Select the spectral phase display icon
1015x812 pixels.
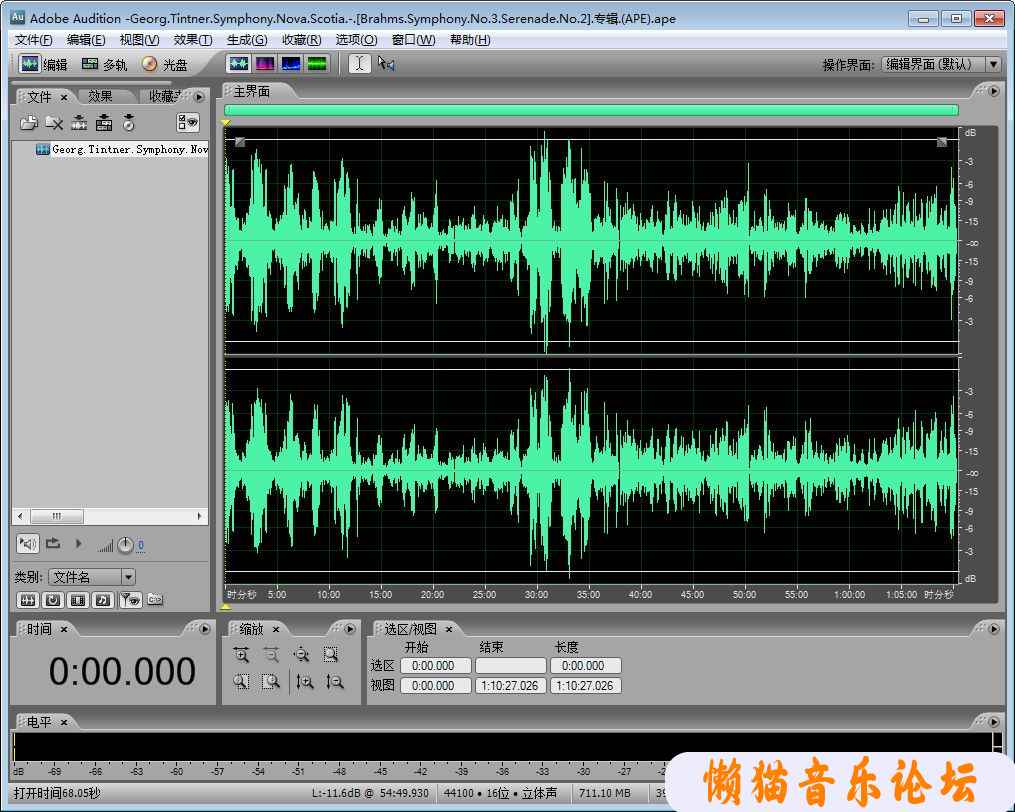coord(317,63)
